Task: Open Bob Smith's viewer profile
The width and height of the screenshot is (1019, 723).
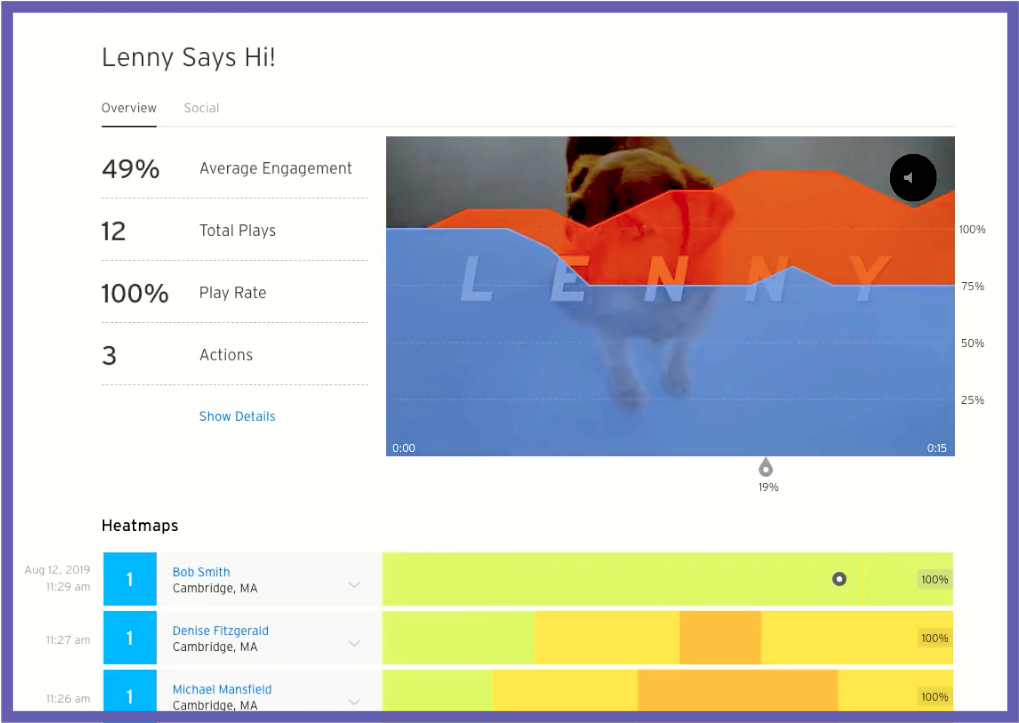Action: 200,571
